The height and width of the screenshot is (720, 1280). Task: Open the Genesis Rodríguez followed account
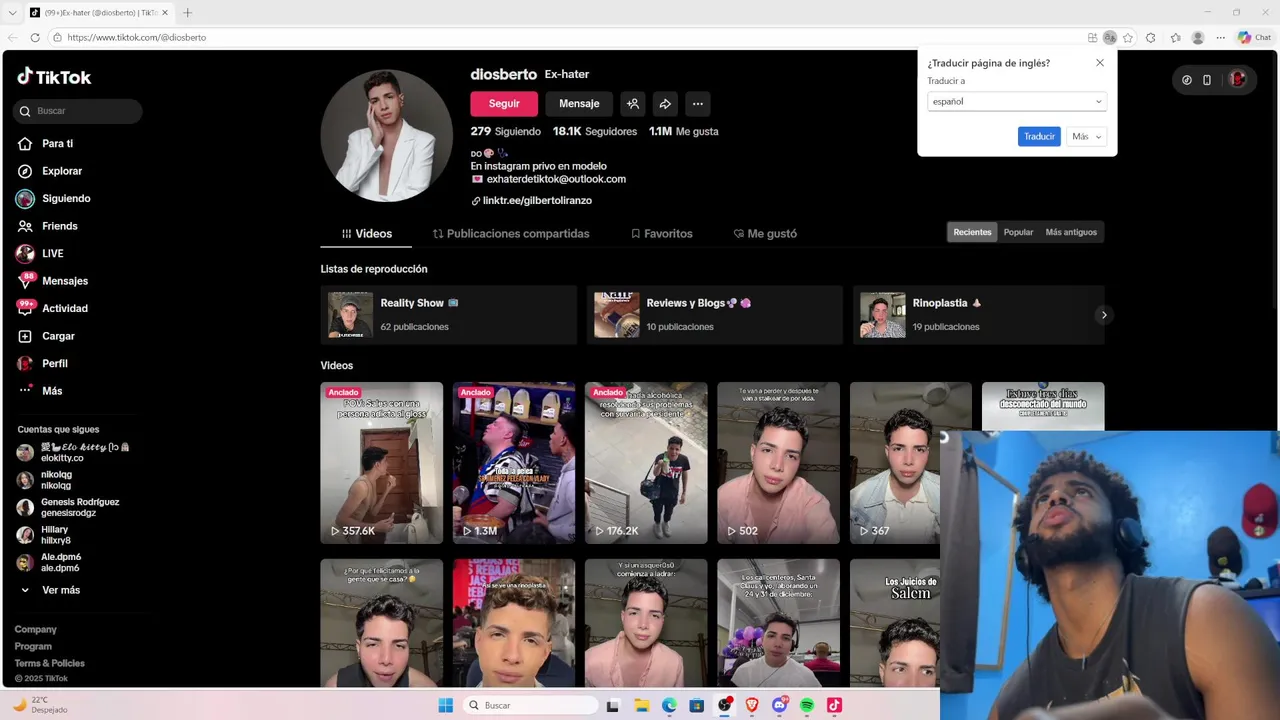click(x=70, y=507)
